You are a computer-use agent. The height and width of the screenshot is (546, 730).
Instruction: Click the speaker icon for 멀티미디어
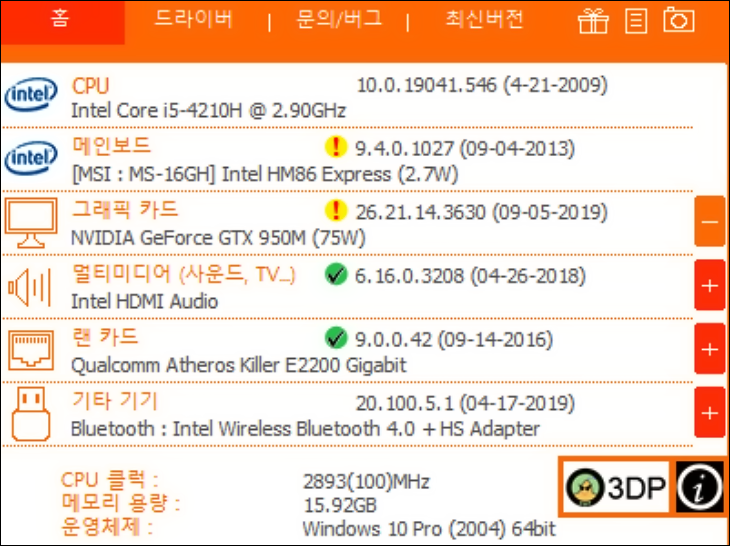[29, 286]
